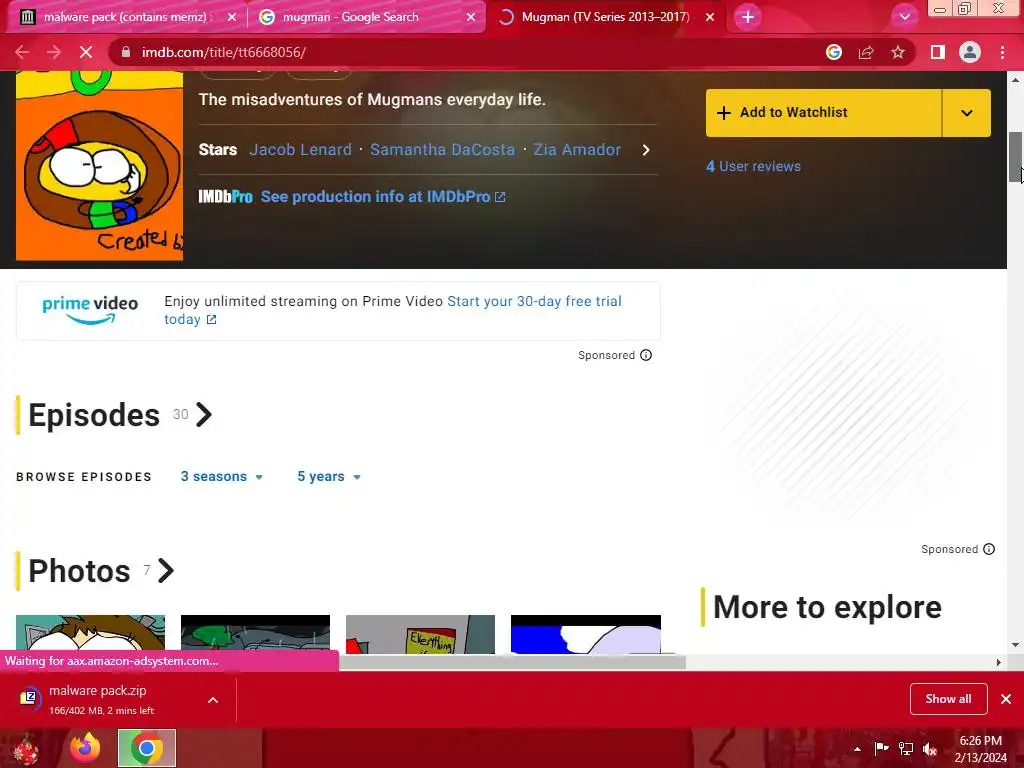The height and width of the screenshot is (768, 1024).
Task: Open Windows Start button
Action: point(26,748)
